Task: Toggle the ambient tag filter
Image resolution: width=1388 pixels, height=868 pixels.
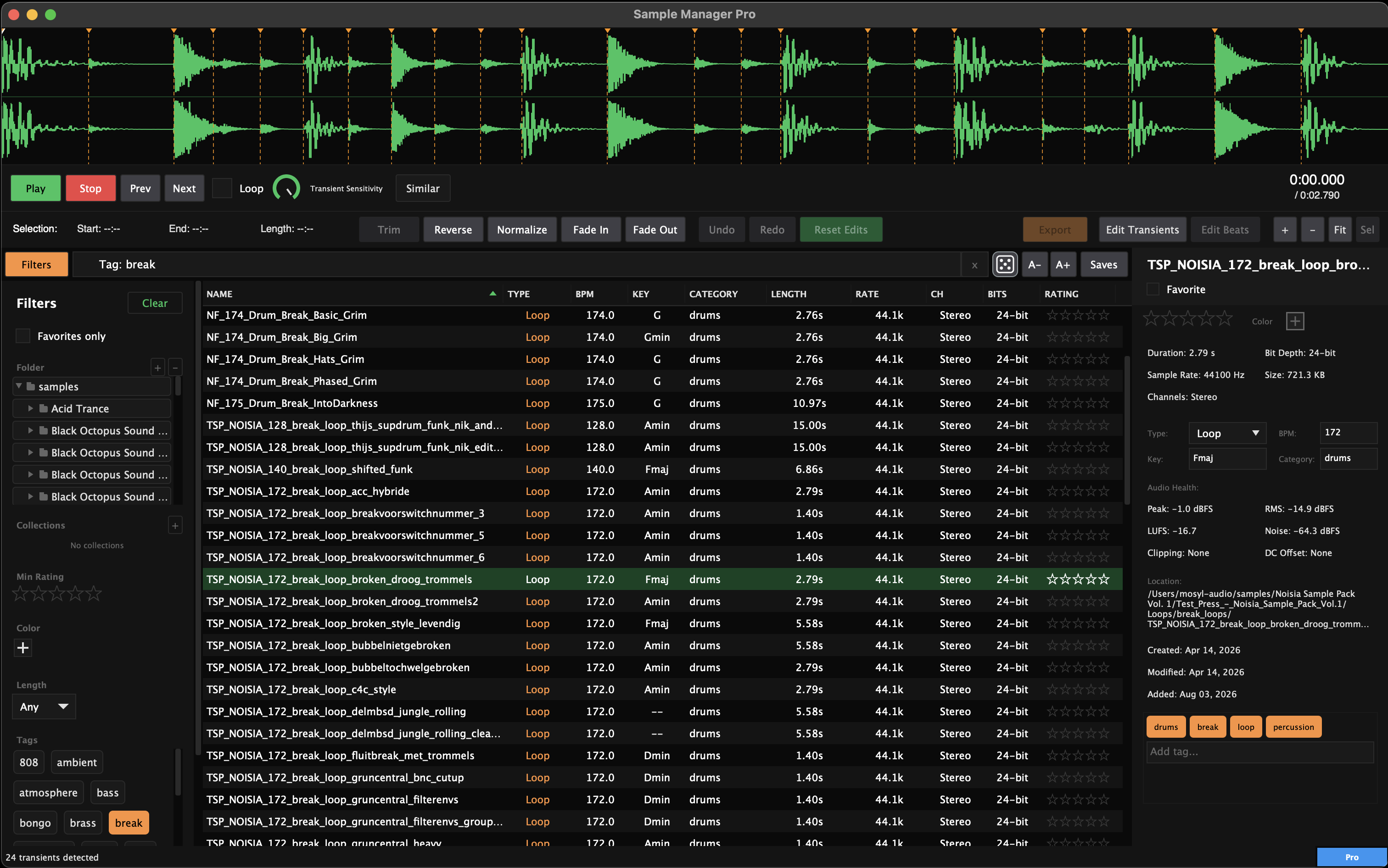Action: pyautogui.click(x=77, y=762)
